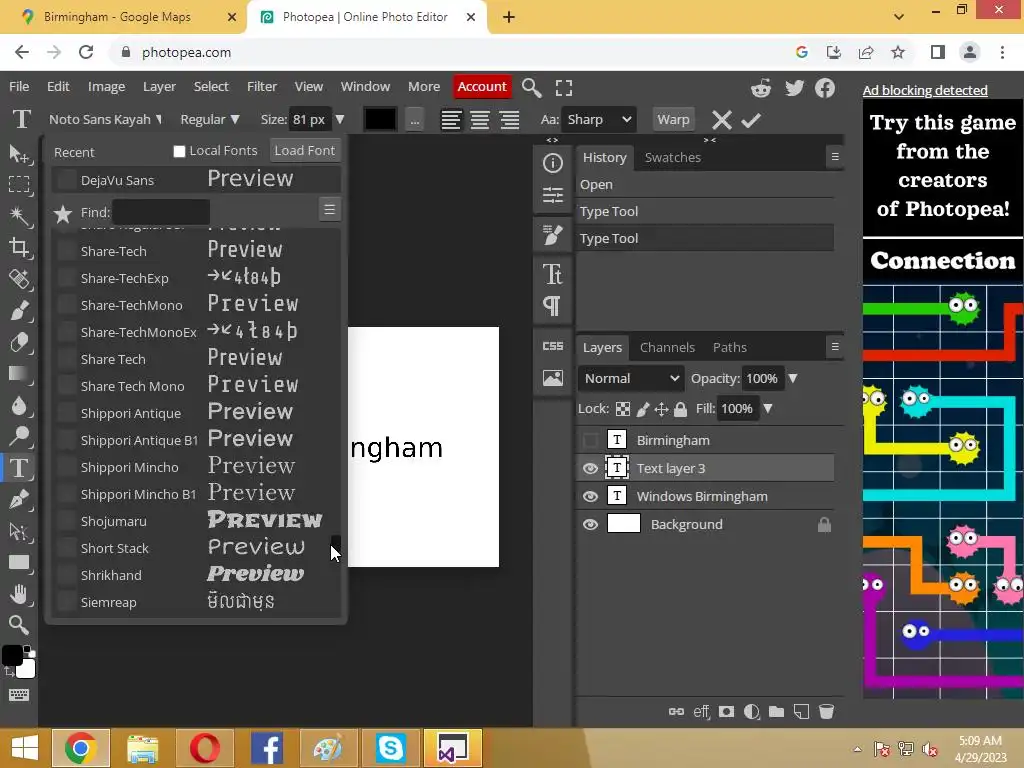1024x768 pixels.
Task: Select the Move tool in left toolbar
Action: tap(19, 154)
